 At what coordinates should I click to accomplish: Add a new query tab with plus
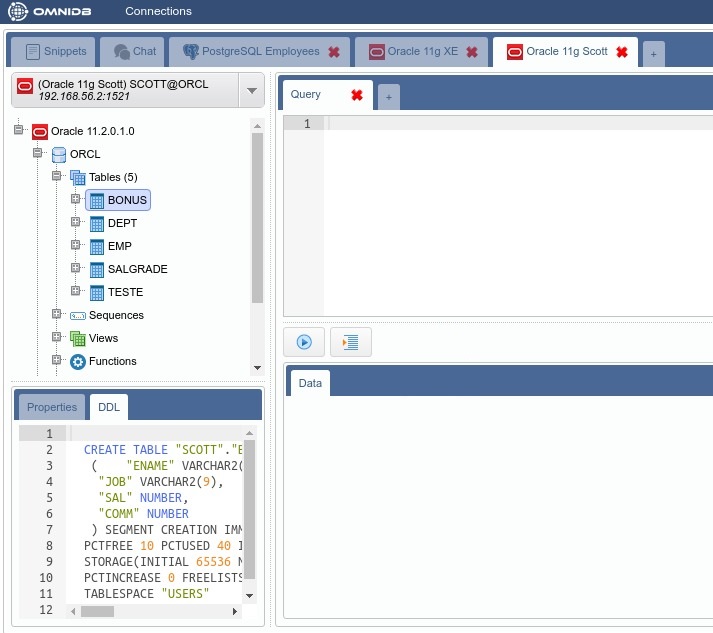click(388, 96)
